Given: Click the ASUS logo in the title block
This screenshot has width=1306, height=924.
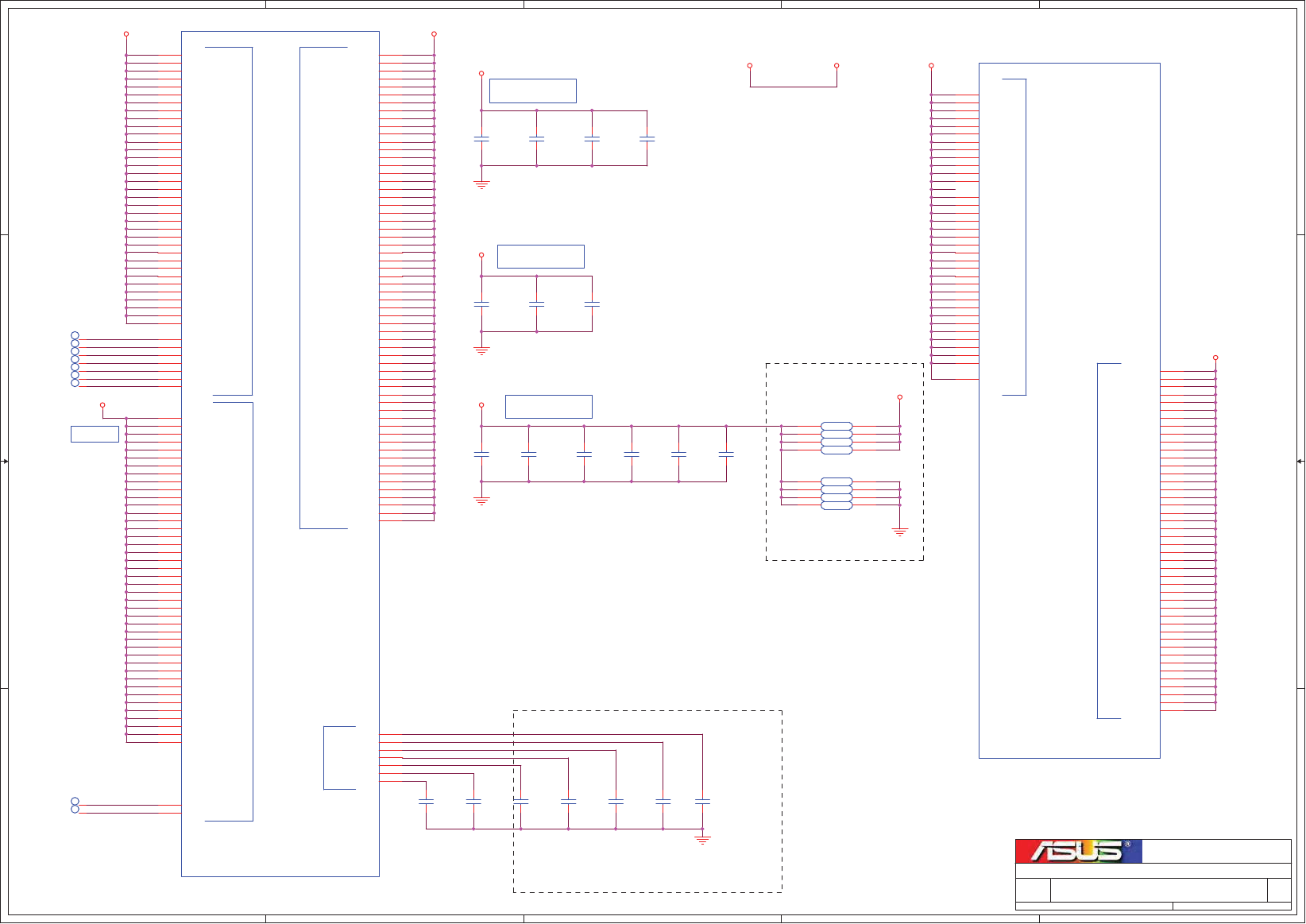Looking at the screenshot, I should (x=1079, y=852).
